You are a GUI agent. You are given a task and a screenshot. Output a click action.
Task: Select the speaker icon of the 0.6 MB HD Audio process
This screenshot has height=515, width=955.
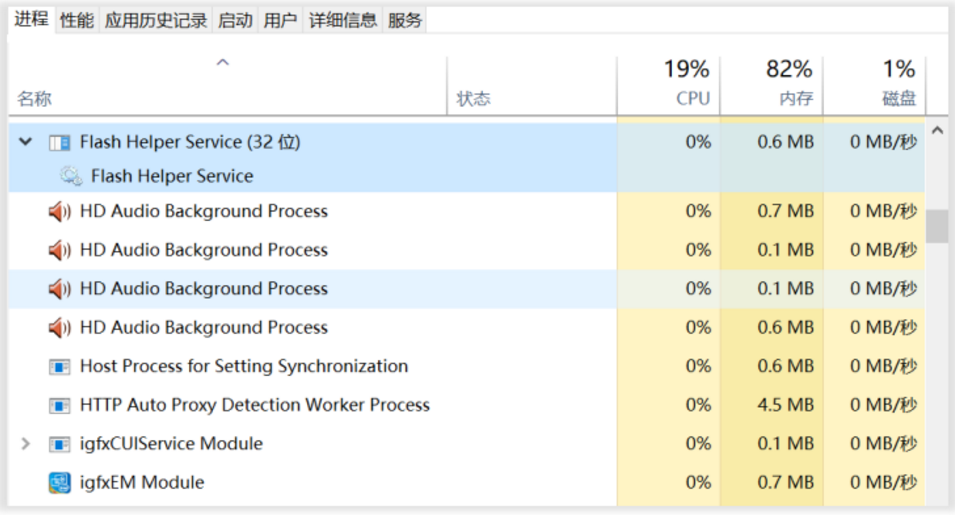[x=60, y=328]
